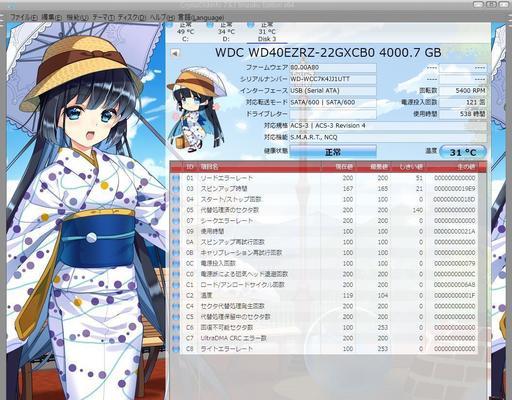This screenshot has height=400, width=512.
Task: Click raw value 000000000079 in row 0C
Action: coord(455,264)
